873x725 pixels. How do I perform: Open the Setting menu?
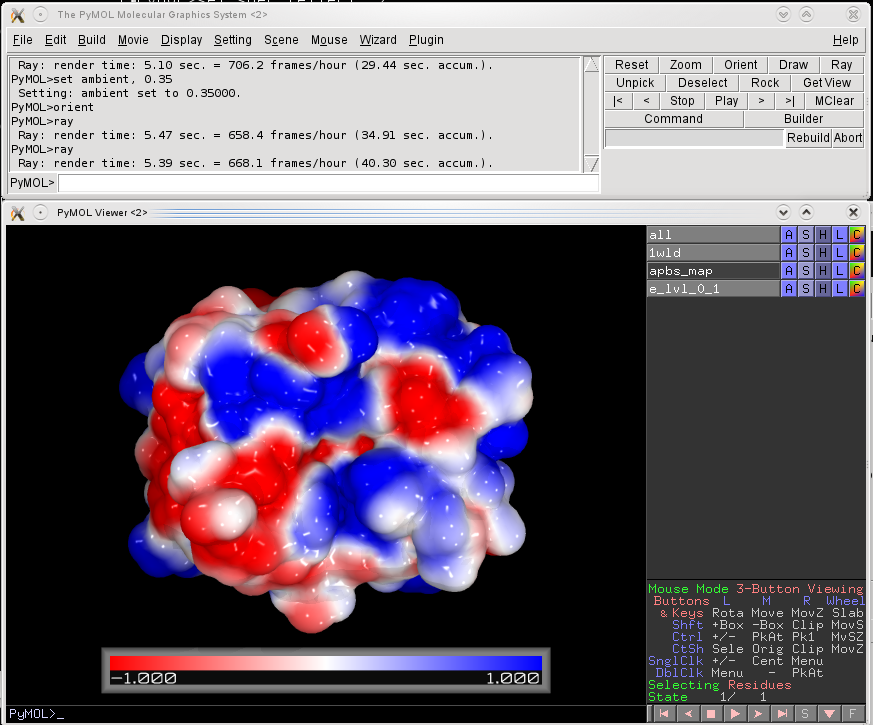(233, 40)
